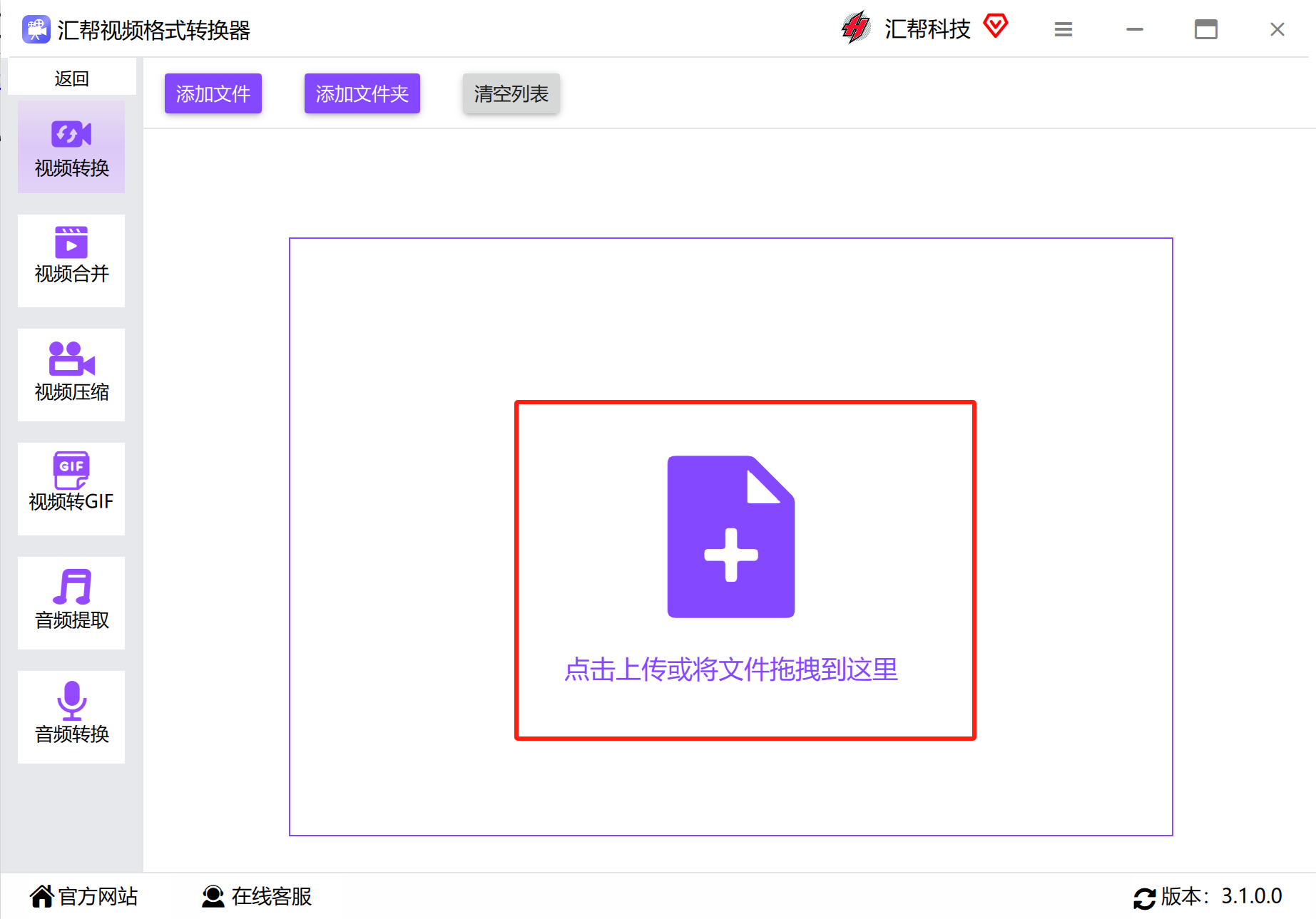Open the 音频提取 music note icon
The image size is (1316, 919).
[x=72, y=587]
